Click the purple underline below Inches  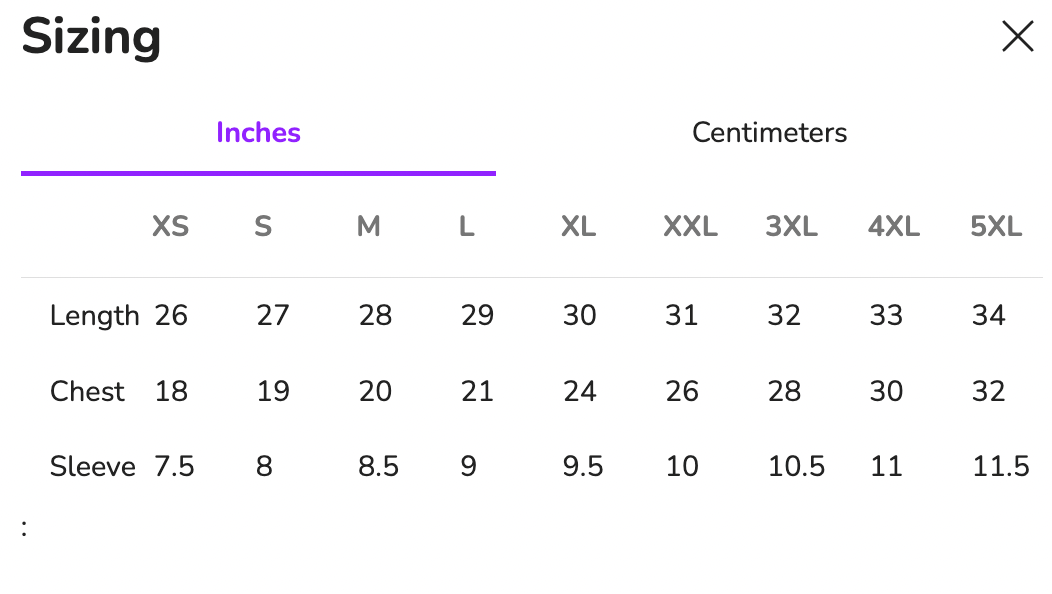257,172
